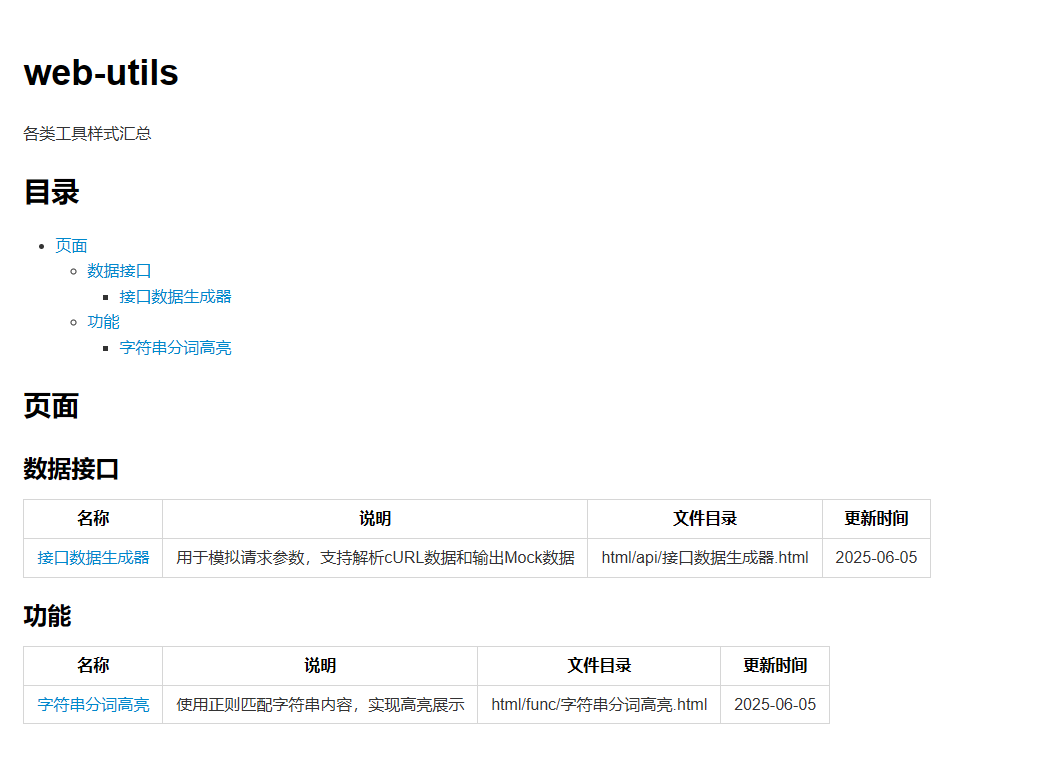This screenshot has height=773, width=1040.
Task: Open 字符串分词高亮 link in the 功能 table
Action: (93, 704)
